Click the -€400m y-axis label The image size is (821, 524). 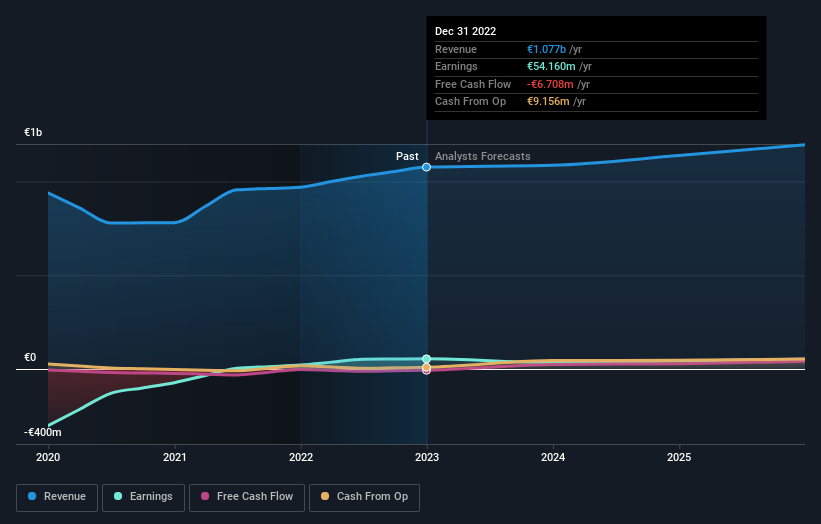pyautogui.click(x=42, y=432)
